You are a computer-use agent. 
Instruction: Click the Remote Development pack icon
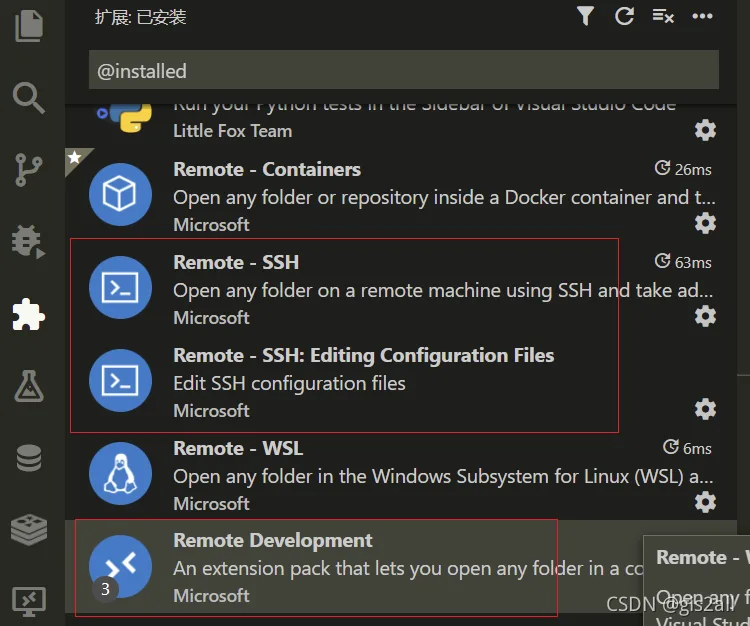120,566
